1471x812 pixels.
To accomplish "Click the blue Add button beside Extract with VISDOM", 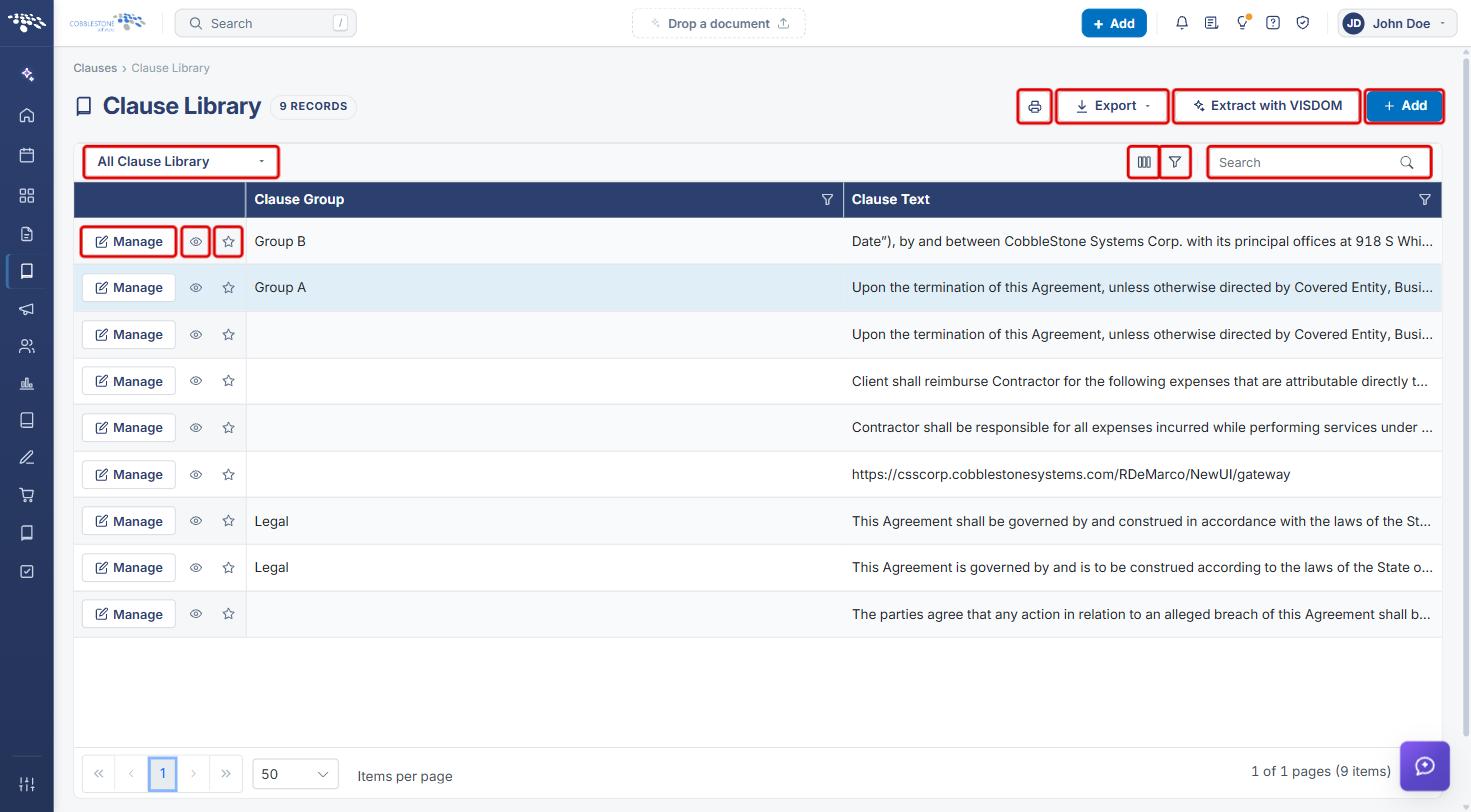I will pos(1405,106).
